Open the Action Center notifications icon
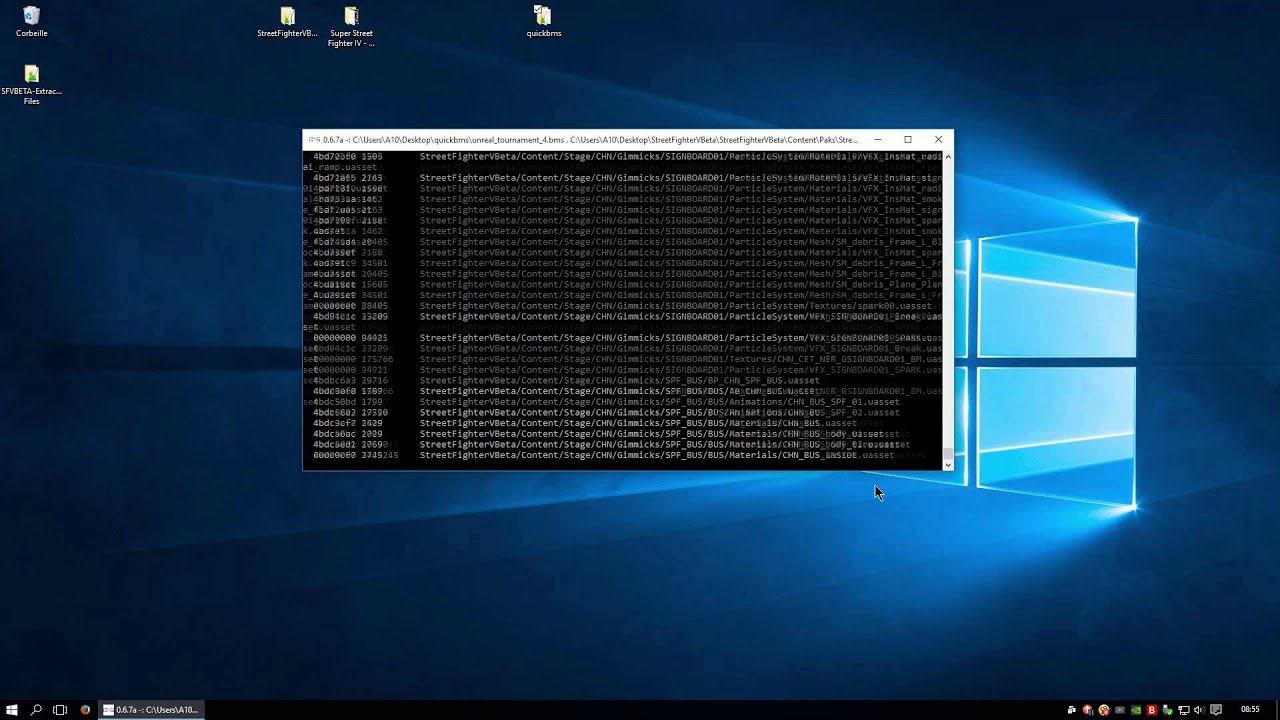Screen dimensions: 1280x720 coord(1217,710)
